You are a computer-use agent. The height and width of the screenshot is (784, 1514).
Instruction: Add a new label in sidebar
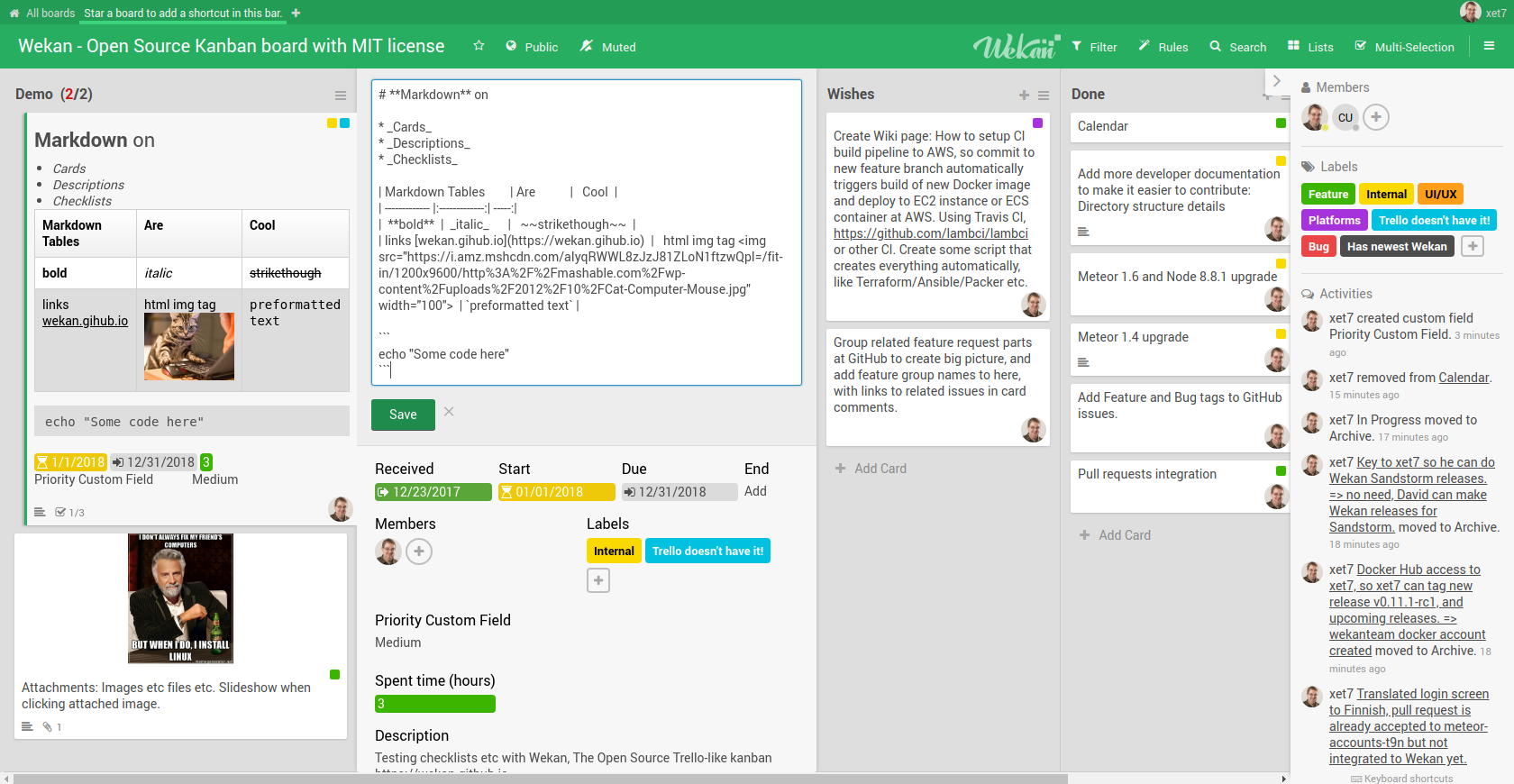coord(1472,246)
